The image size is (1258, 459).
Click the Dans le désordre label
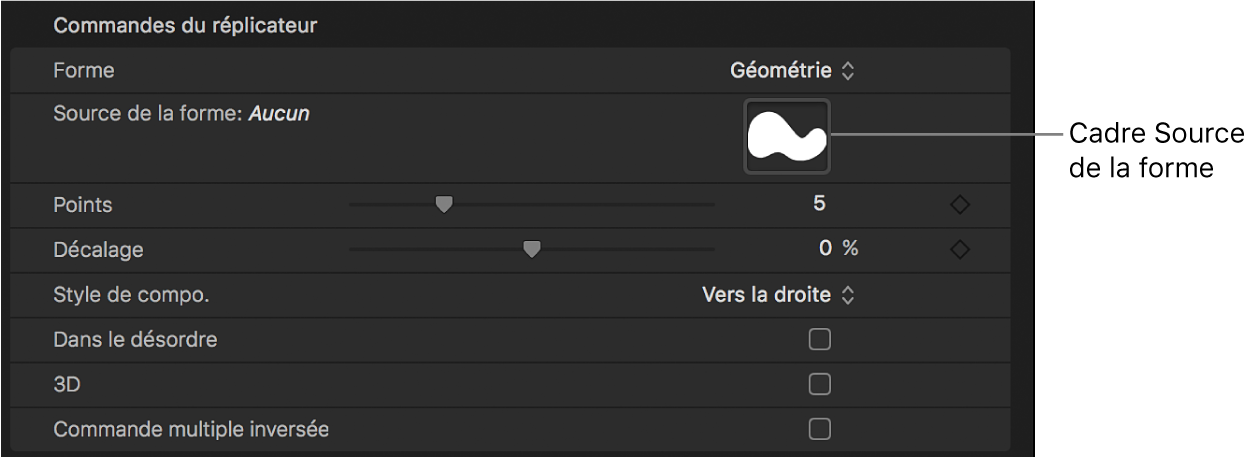click(x=135, y=340)
